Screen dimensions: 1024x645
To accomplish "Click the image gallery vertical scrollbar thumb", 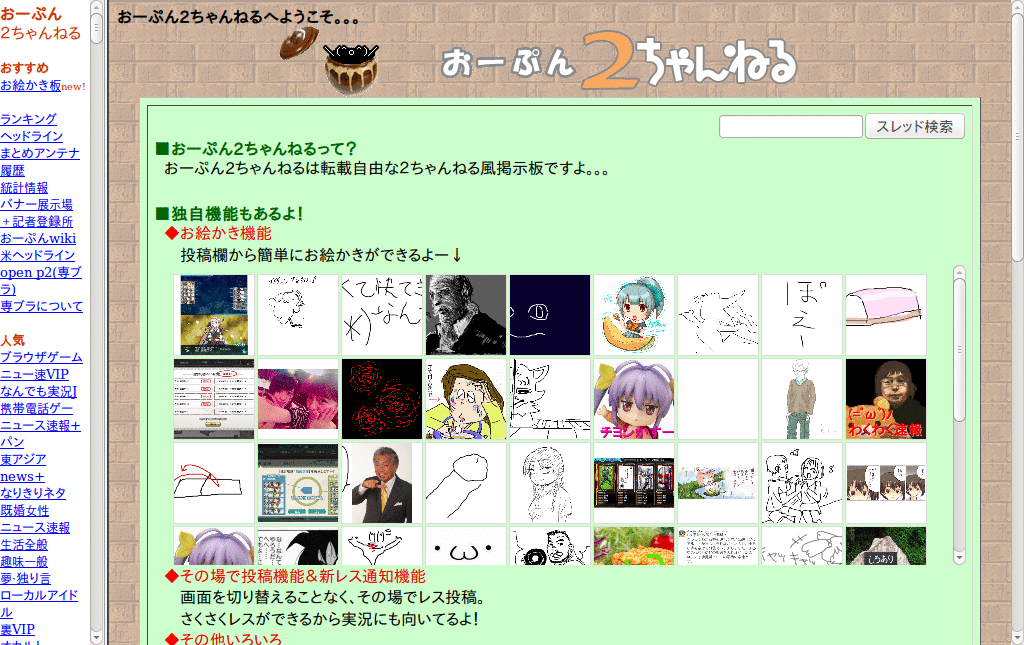I will (959, 350).
